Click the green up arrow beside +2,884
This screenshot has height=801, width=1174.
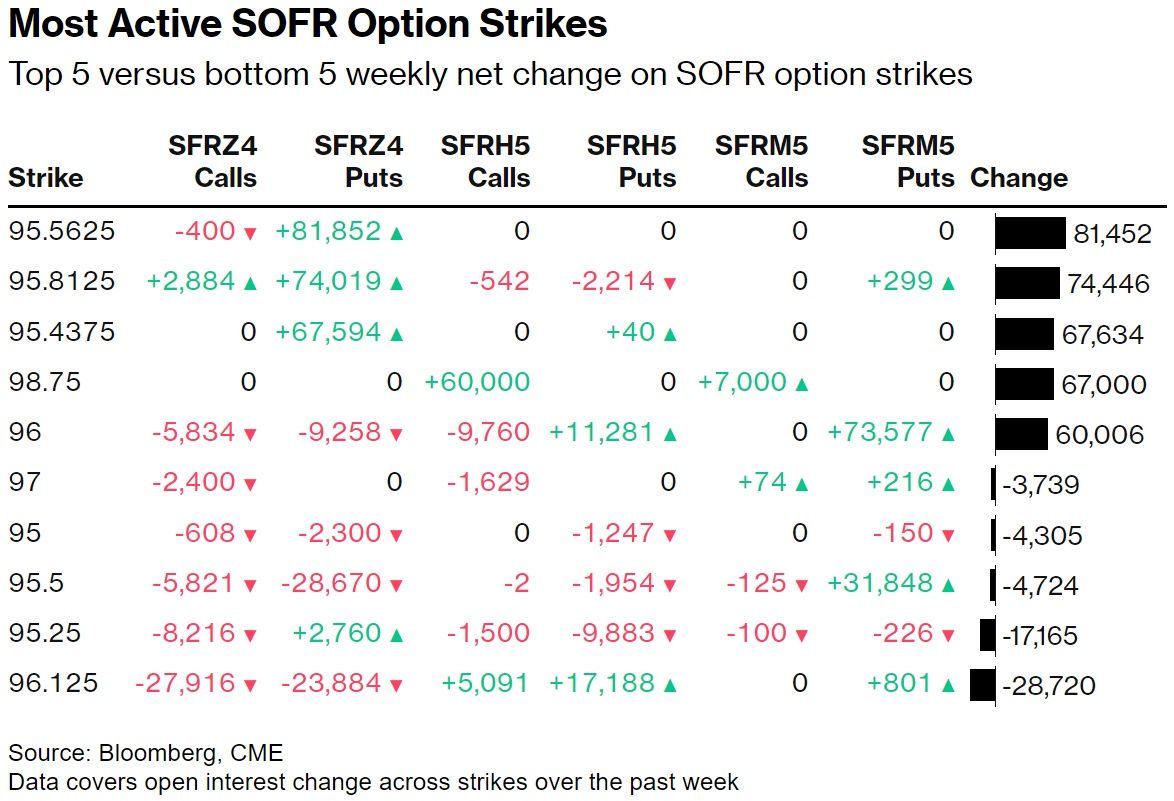(250, 283)
